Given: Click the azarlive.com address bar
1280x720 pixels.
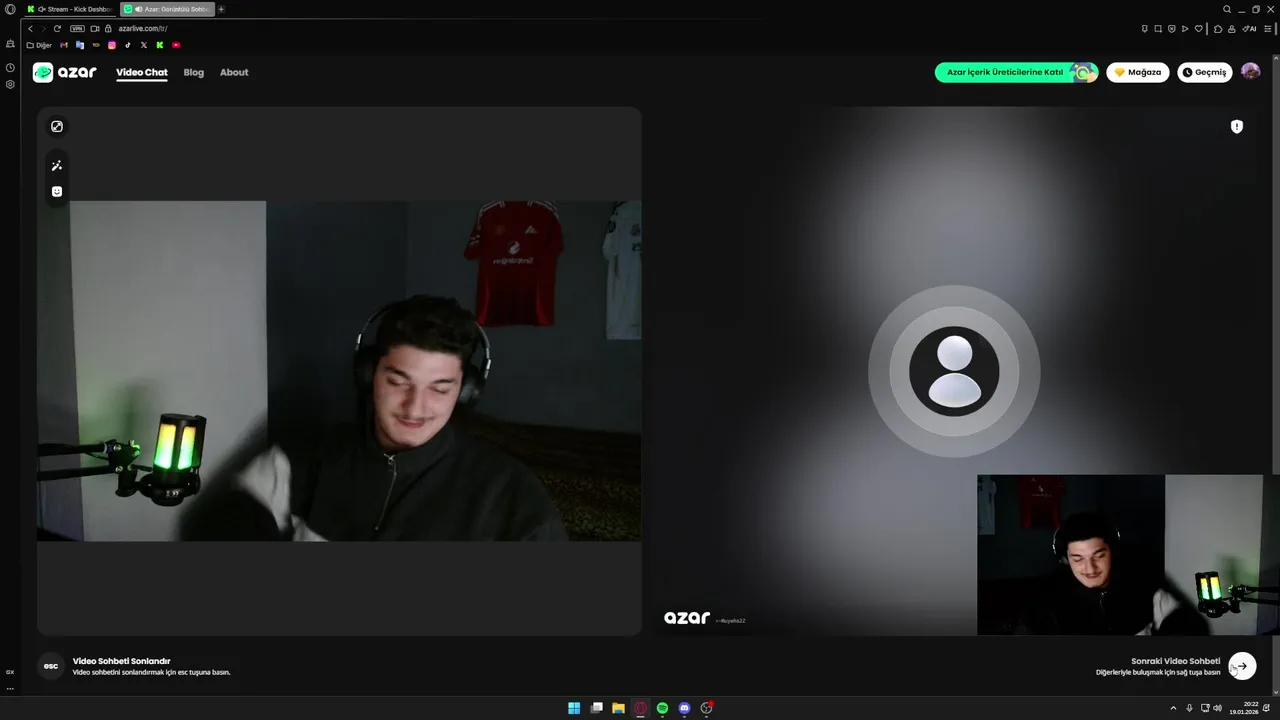Looking at the screenshot, I should (142, 29).
